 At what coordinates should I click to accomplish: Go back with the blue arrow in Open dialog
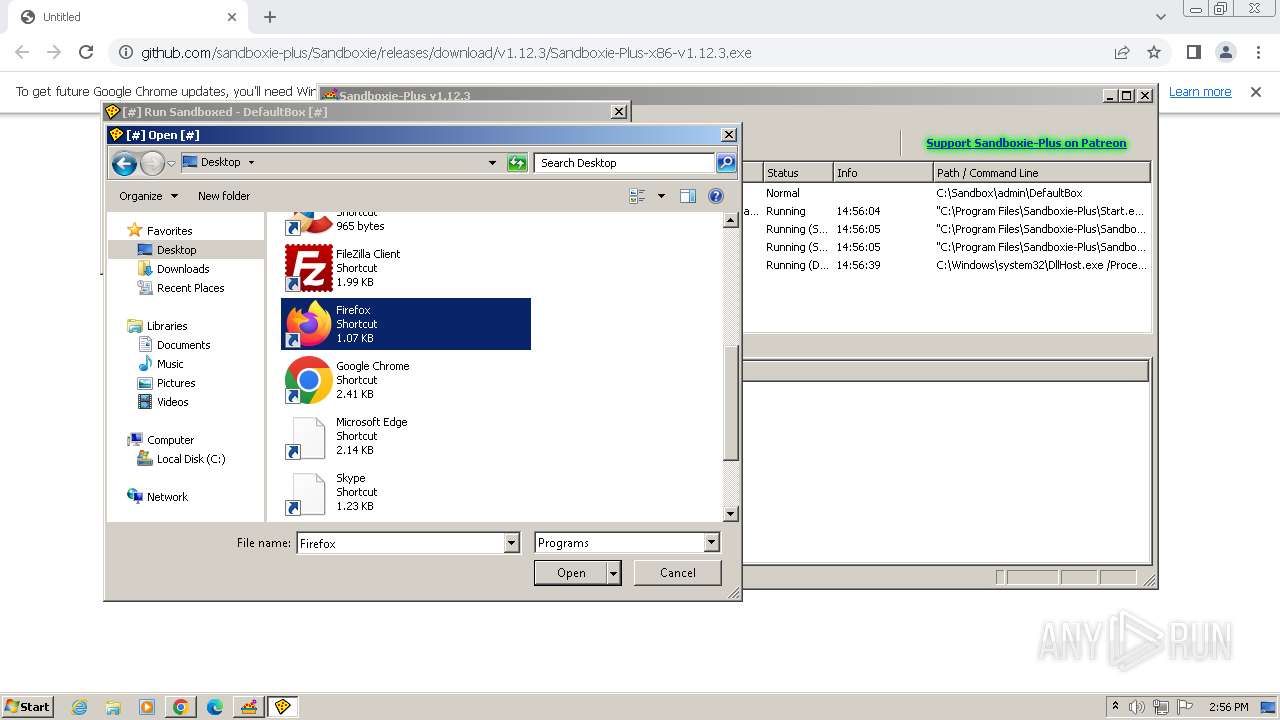[x=124, y=163]
